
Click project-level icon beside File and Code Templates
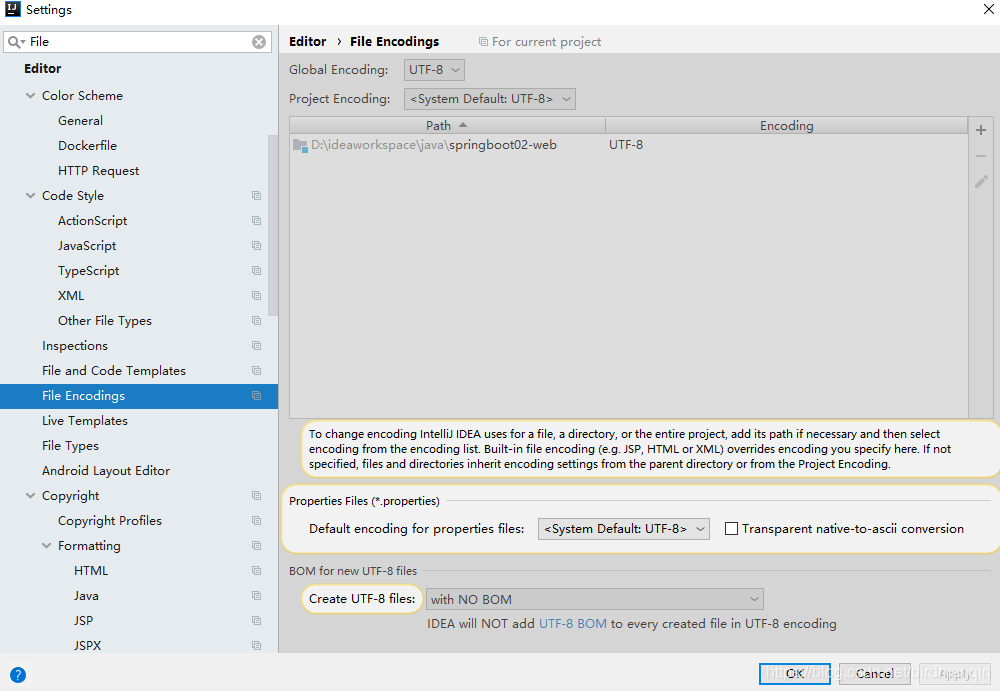coord(256,371)
